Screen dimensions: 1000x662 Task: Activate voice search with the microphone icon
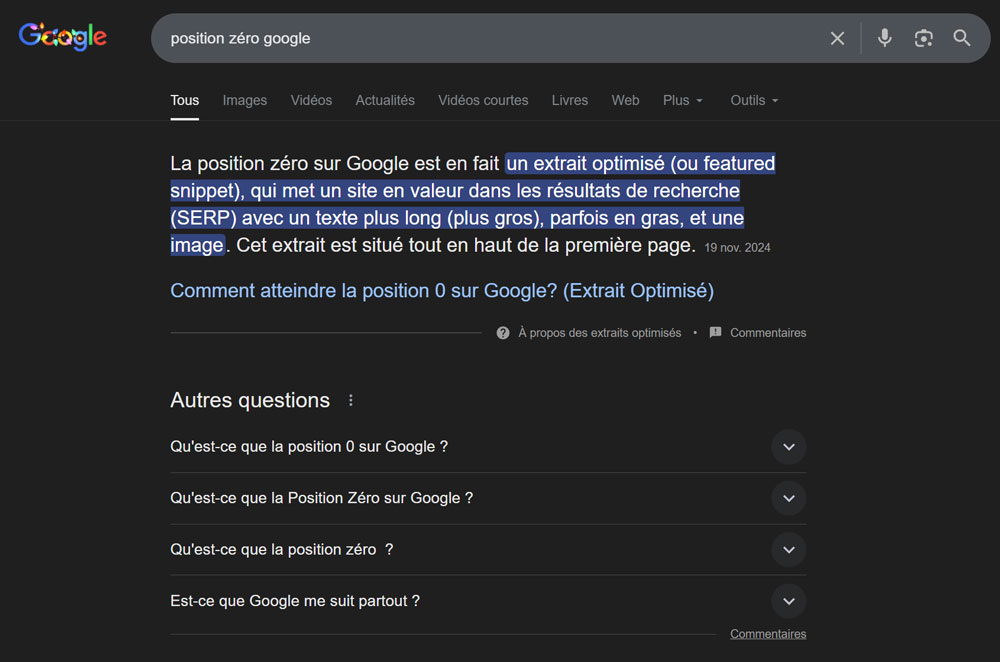click(884, 37)
